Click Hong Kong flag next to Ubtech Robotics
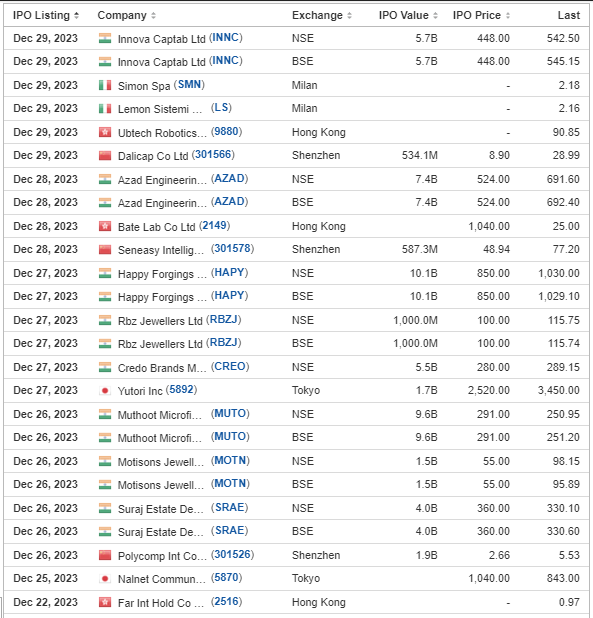This screenshot has width=593, height=618. pyautogui.click(x=105, y=132)
